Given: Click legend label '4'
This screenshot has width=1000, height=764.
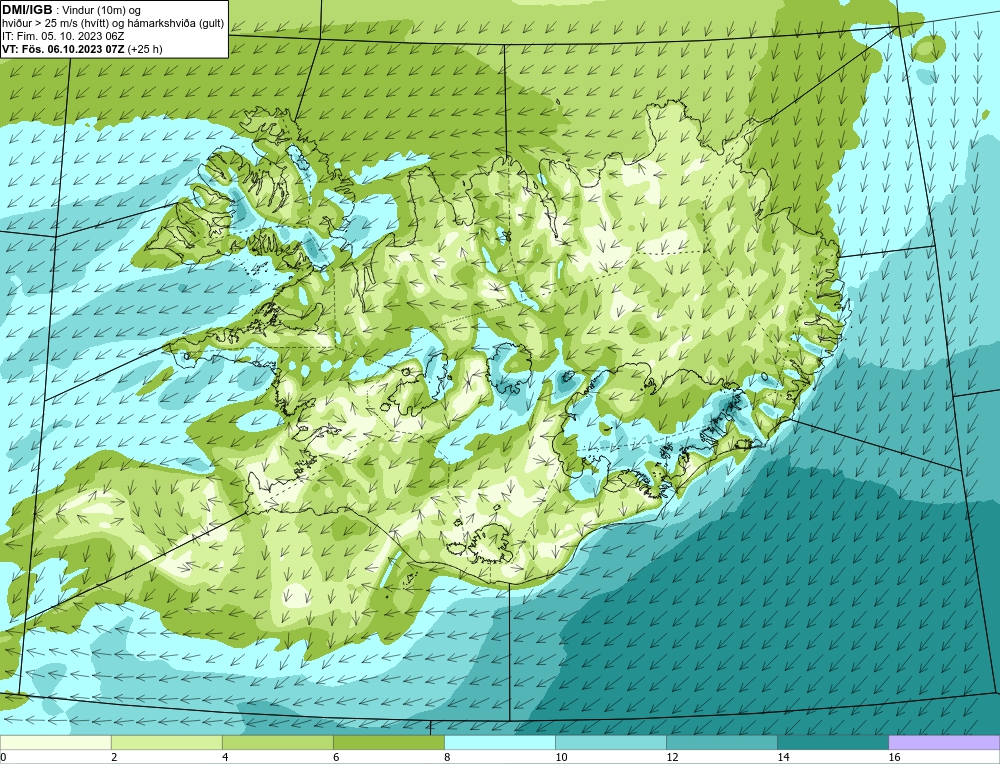Looking at the screenshot, I should click(225, 757).
